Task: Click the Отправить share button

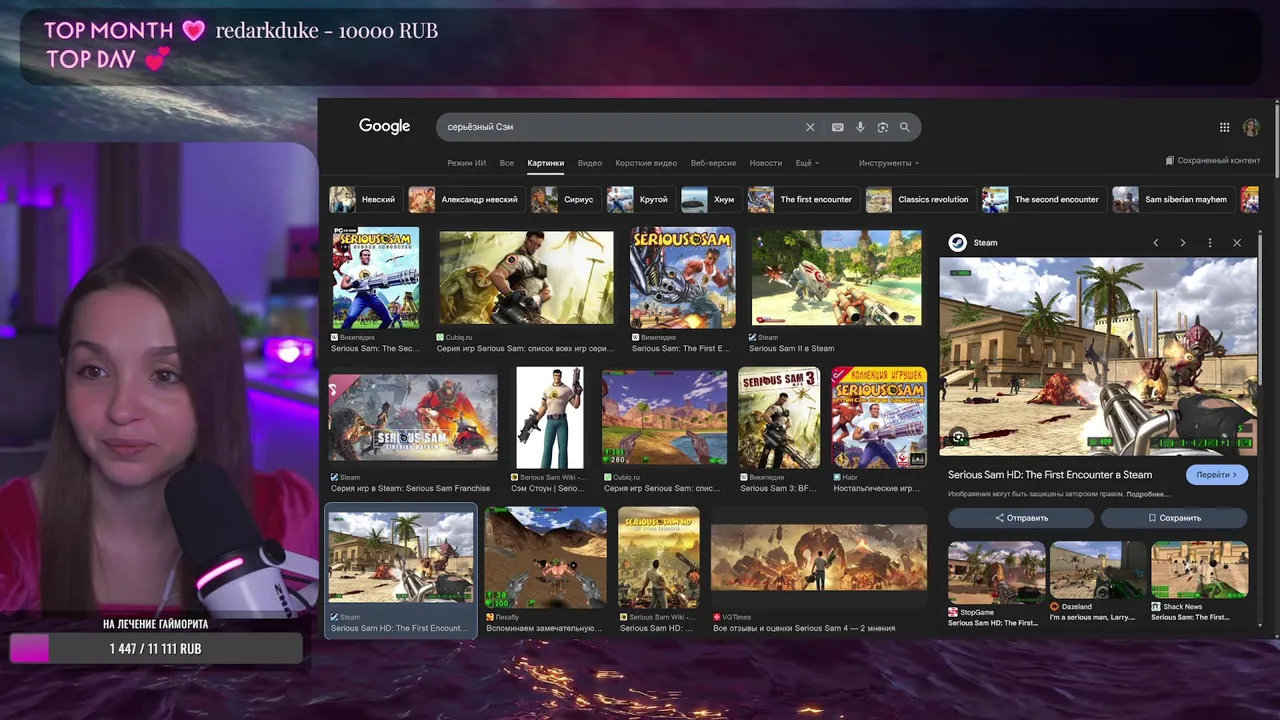Action: coord(1021,518)
